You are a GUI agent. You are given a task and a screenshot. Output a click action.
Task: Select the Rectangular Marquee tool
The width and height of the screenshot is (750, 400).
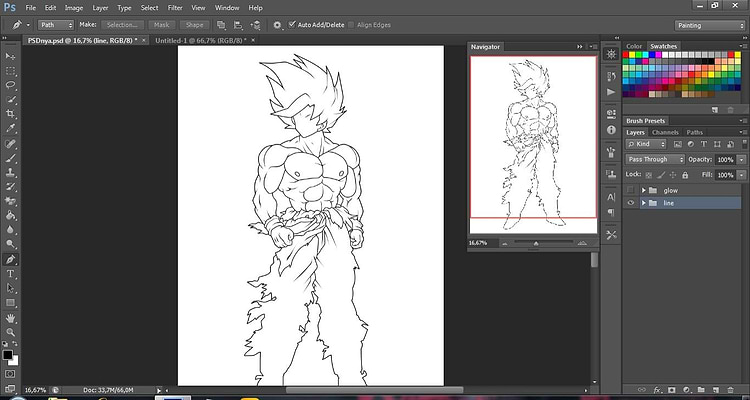click(x=10, y=71)
